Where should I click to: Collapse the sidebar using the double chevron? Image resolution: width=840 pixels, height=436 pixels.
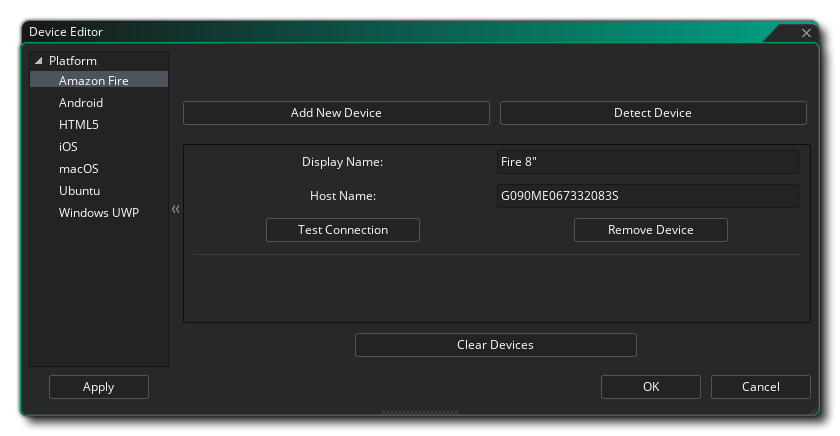pos(176,210)
